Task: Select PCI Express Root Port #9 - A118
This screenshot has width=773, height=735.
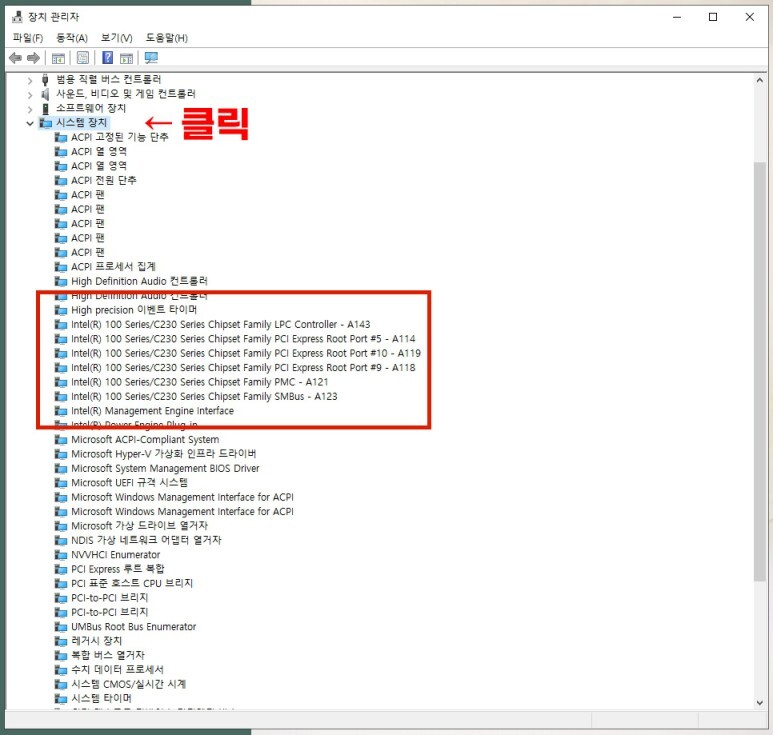Action: [x=243, y=368]
